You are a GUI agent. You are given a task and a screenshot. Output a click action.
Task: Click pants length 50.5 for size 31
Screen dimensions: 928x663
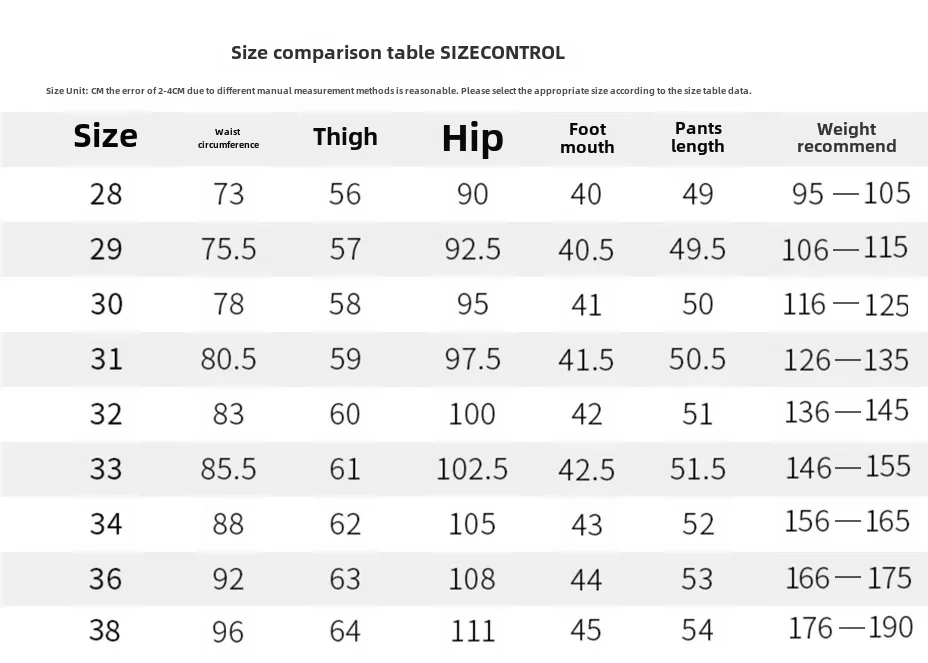tap(697, 358)
